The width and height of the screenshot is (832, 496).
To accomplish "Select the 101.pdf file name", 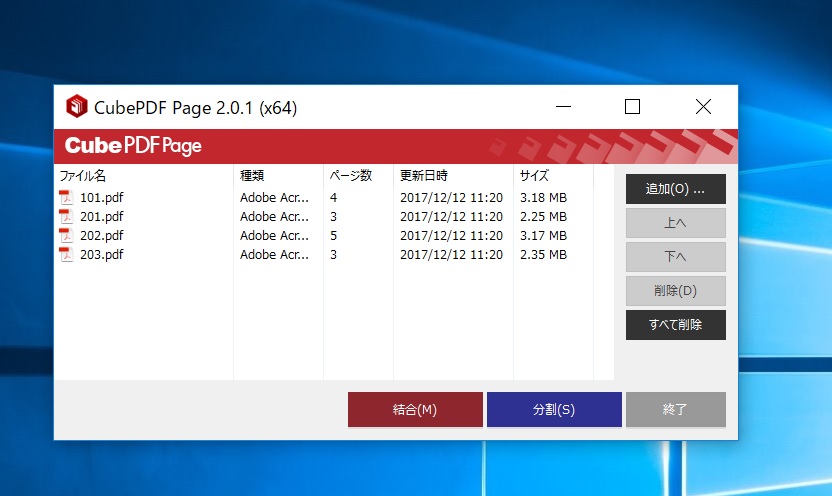I will click(101, 198).
